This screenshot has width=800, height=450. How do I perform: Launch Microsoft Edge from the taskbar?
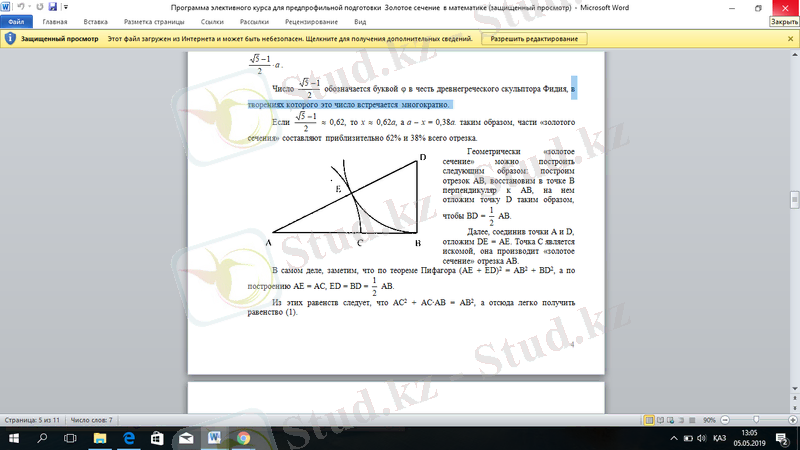[x=129, y=438]
